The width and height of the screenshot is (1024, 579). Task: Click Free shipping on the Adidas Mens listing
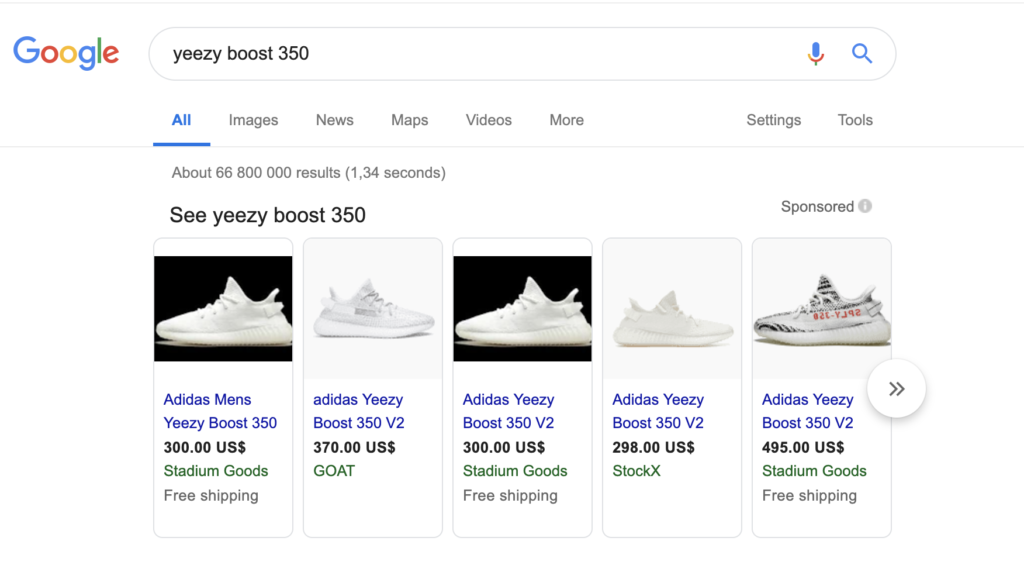click(x=211, y=496)
